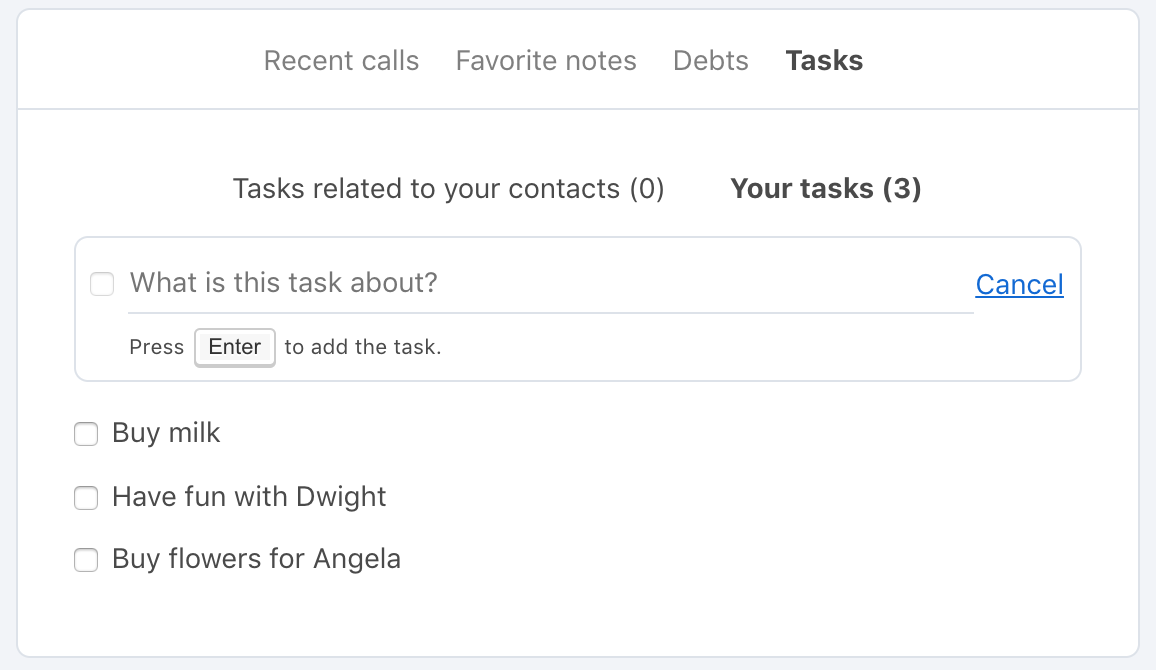Click the Cancel link
The height and width of the screenshot is (670, 1156).
tap(1020, 285)
